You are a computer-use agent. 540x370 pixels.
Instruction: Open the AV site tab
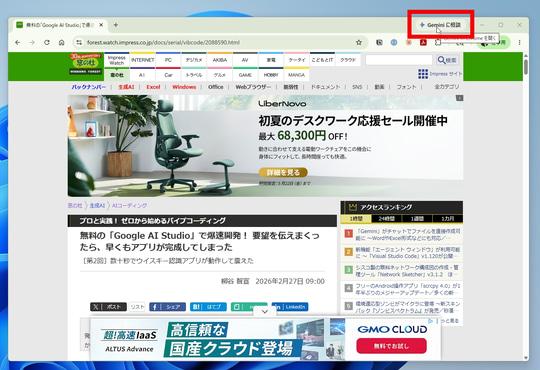pyautogui.click(x=245, y=60)
